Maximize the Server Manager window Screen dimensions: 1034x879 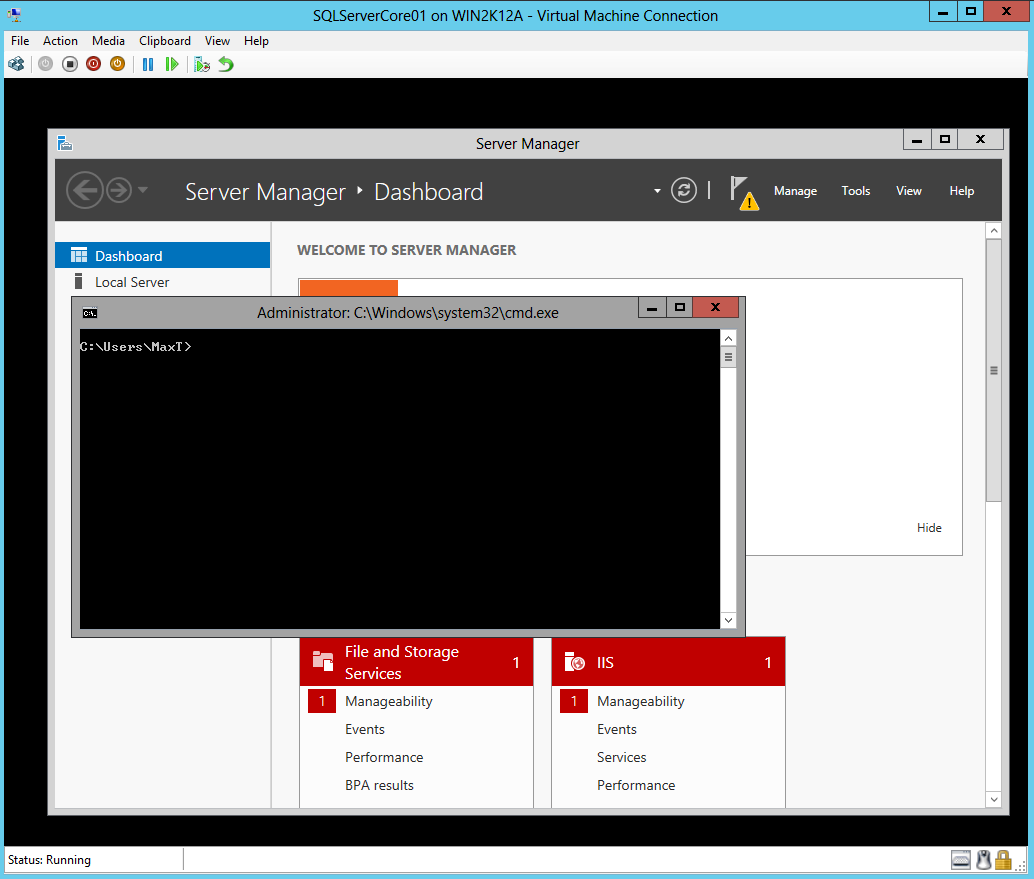(945, 139)
